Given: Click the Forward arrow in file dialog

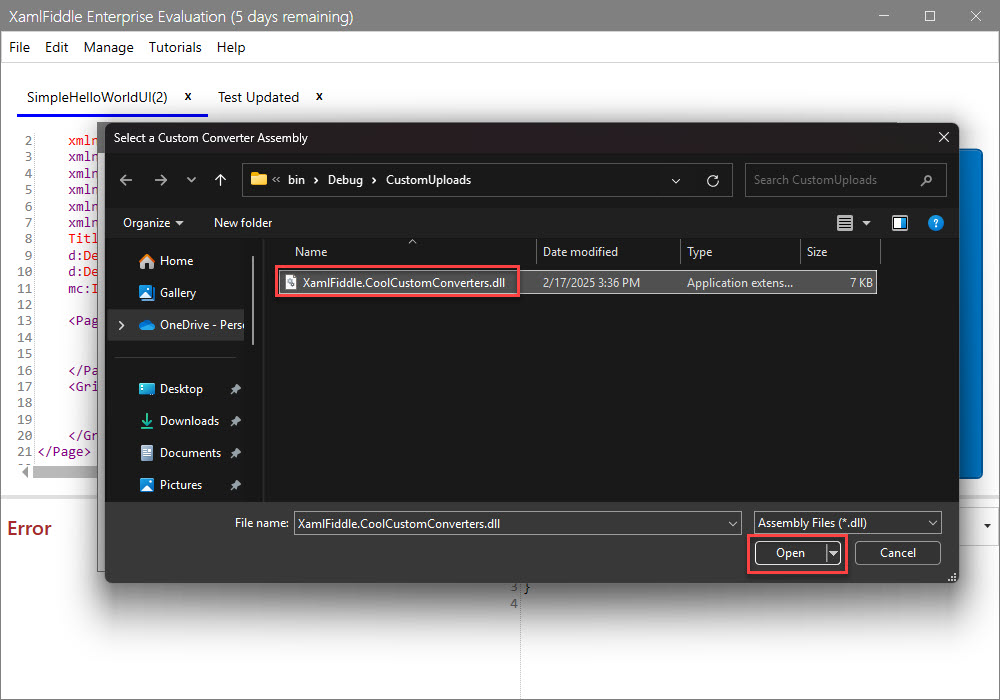Looking at the screenshot, I should 161,180.
